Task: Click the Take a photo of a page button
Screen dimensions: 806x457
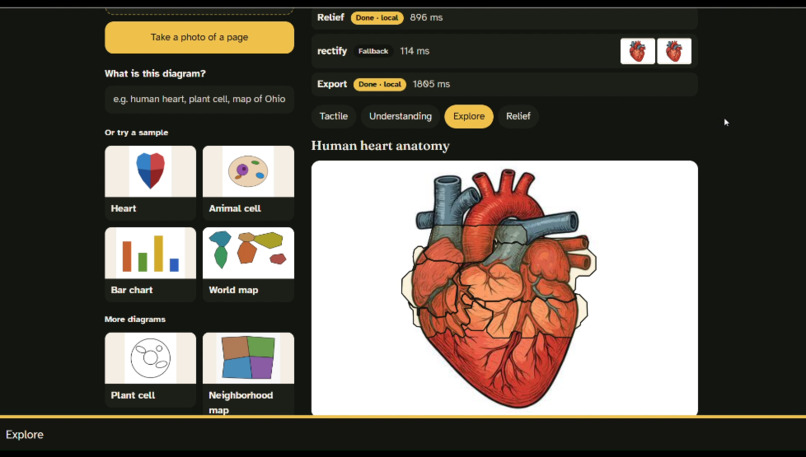Action: pos(199,37)
